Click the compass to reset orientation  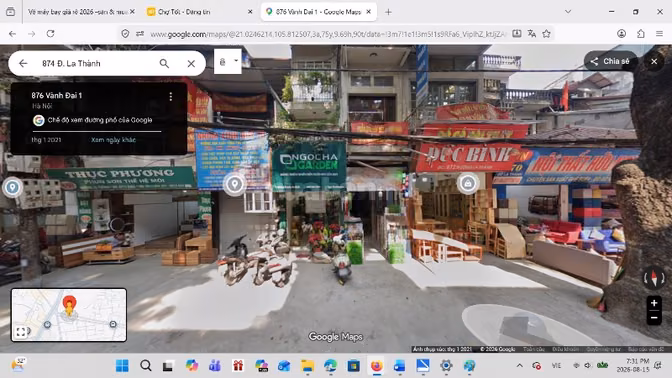pyautogui.click(x=654, y=278)
